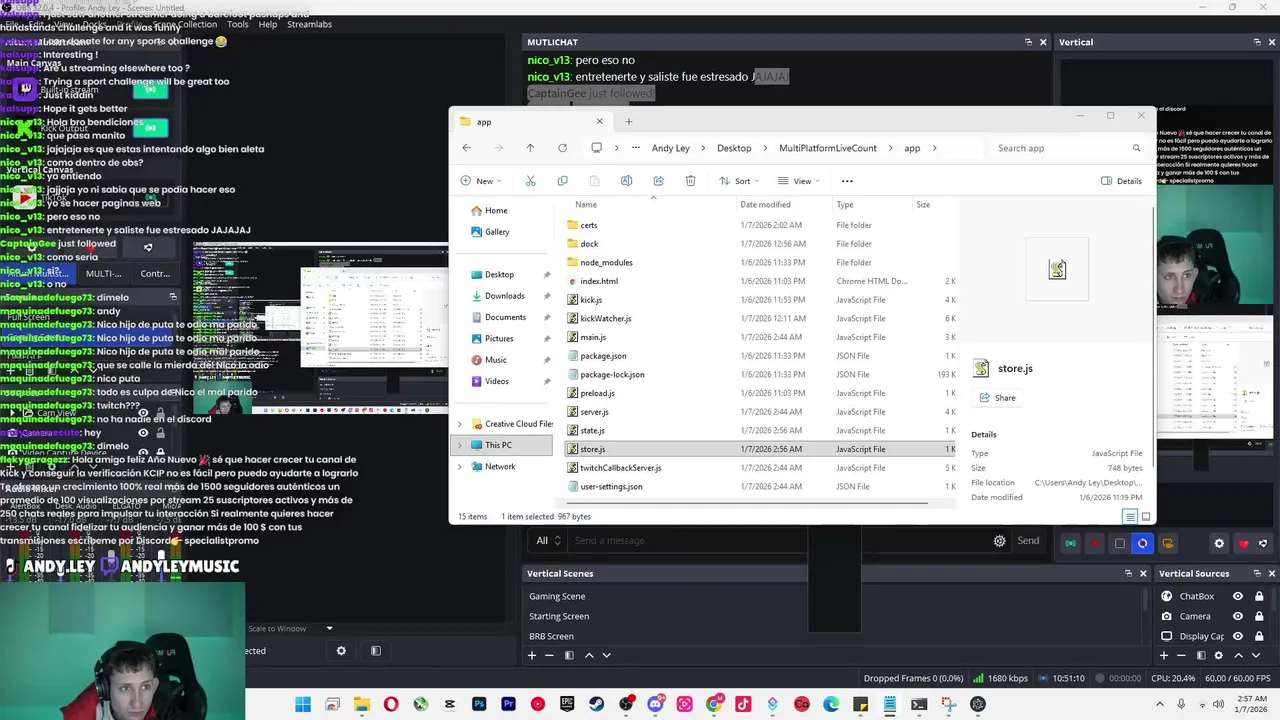Go up one folder level in Explorer
Viewport: 1280px width, 720px height.
[530, 148]
